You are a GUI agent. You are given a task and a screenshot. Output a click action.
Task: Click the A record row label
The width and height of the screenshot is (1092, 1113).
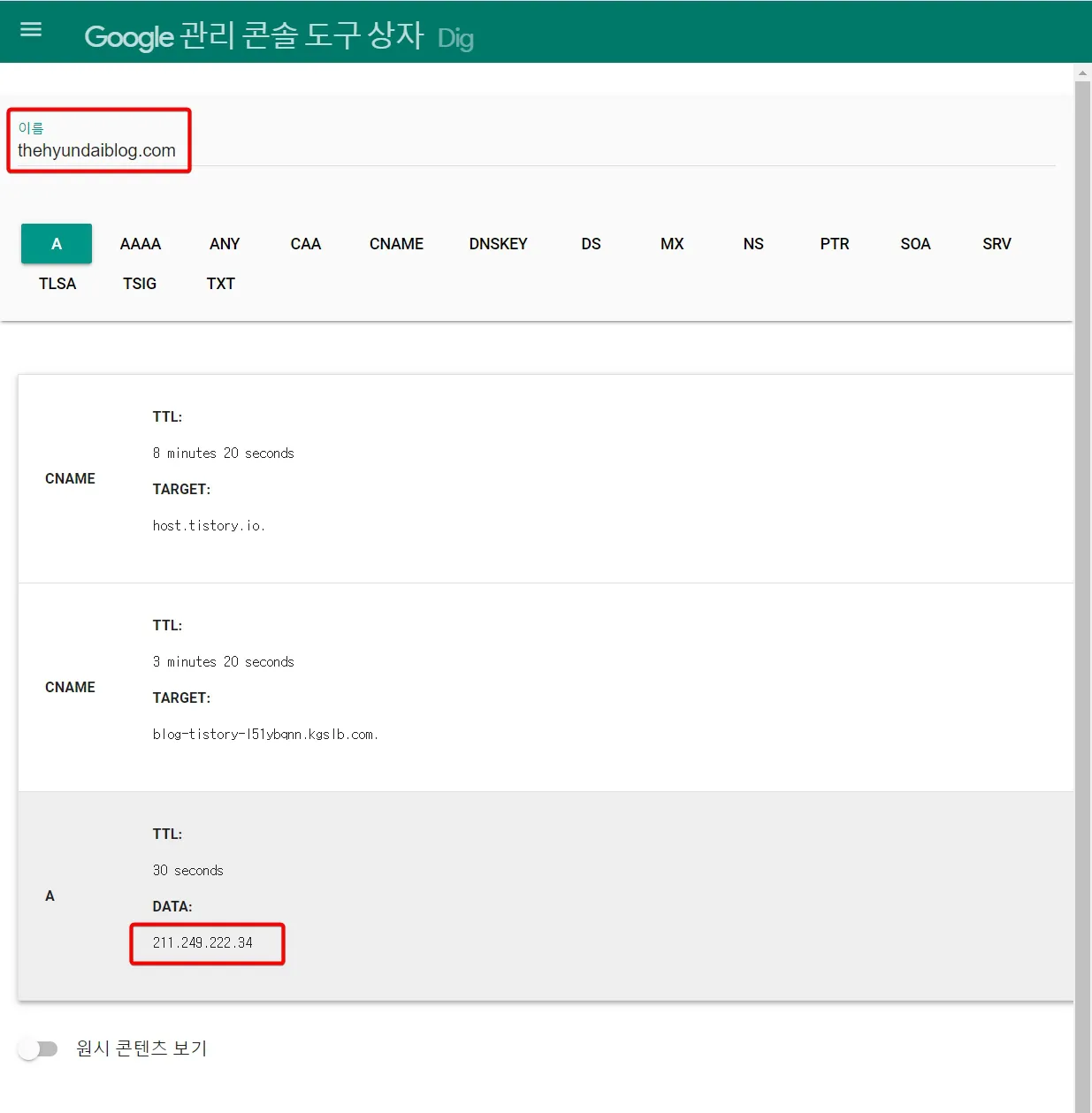coord(50,896)
